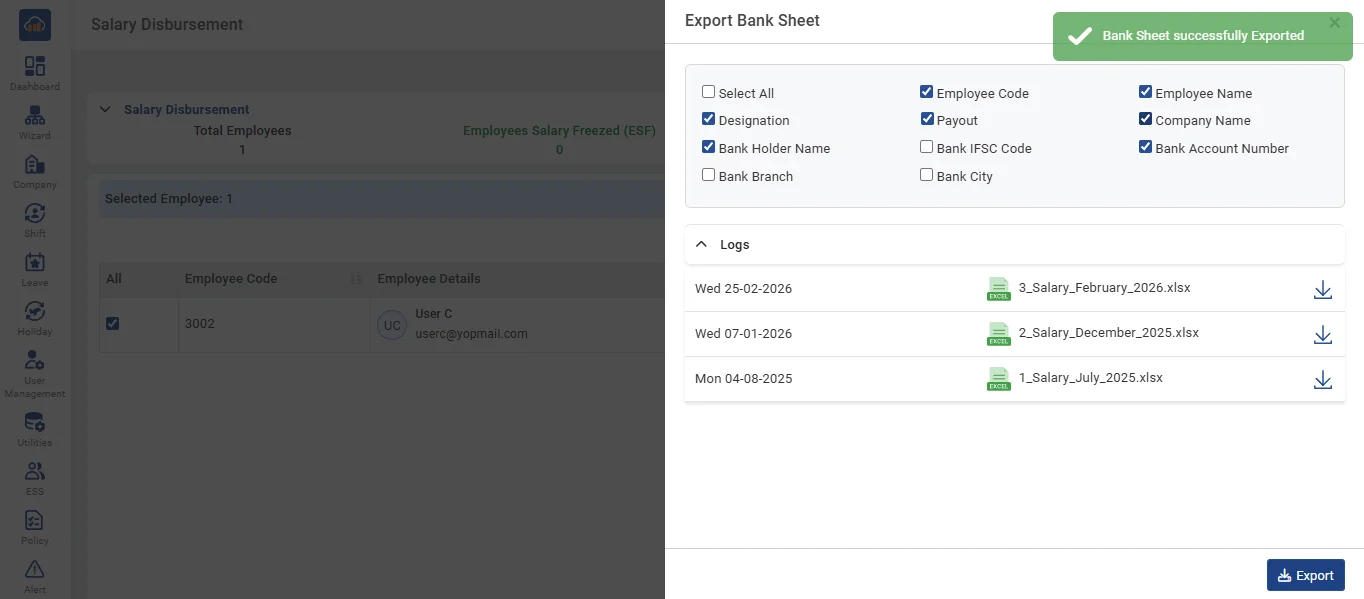Collapse the Salary Disbursement summary panel

pos(105,110)
